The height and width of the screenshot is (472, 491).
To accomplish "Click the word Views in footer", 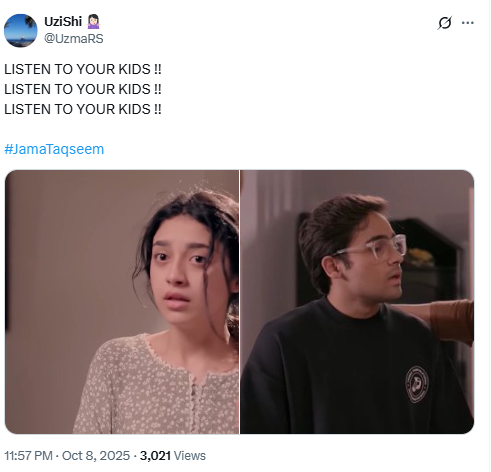I will pos(190,456).
